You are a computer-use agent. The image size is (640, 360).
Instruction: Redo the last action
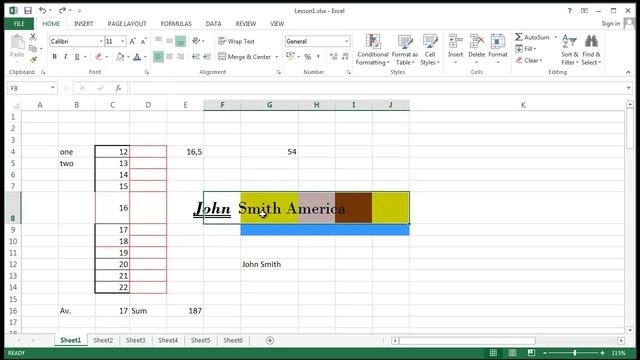point(62,11)
